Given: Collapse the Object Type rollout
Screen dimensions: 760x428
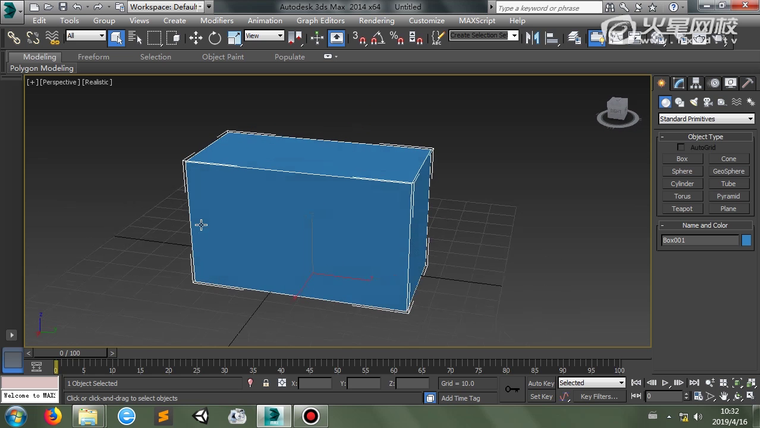Looking at the screenshot, I should pyautogui.click(x=705, y=136).
